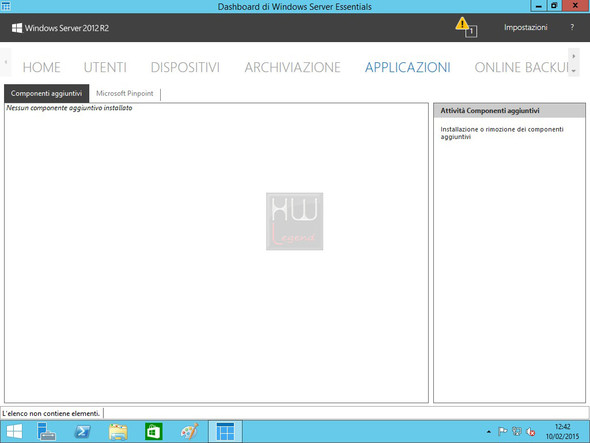Expand the navigation sections dropdown arrow
The width and height of the screenshot is (590, 443).
(x=573, y=70)
